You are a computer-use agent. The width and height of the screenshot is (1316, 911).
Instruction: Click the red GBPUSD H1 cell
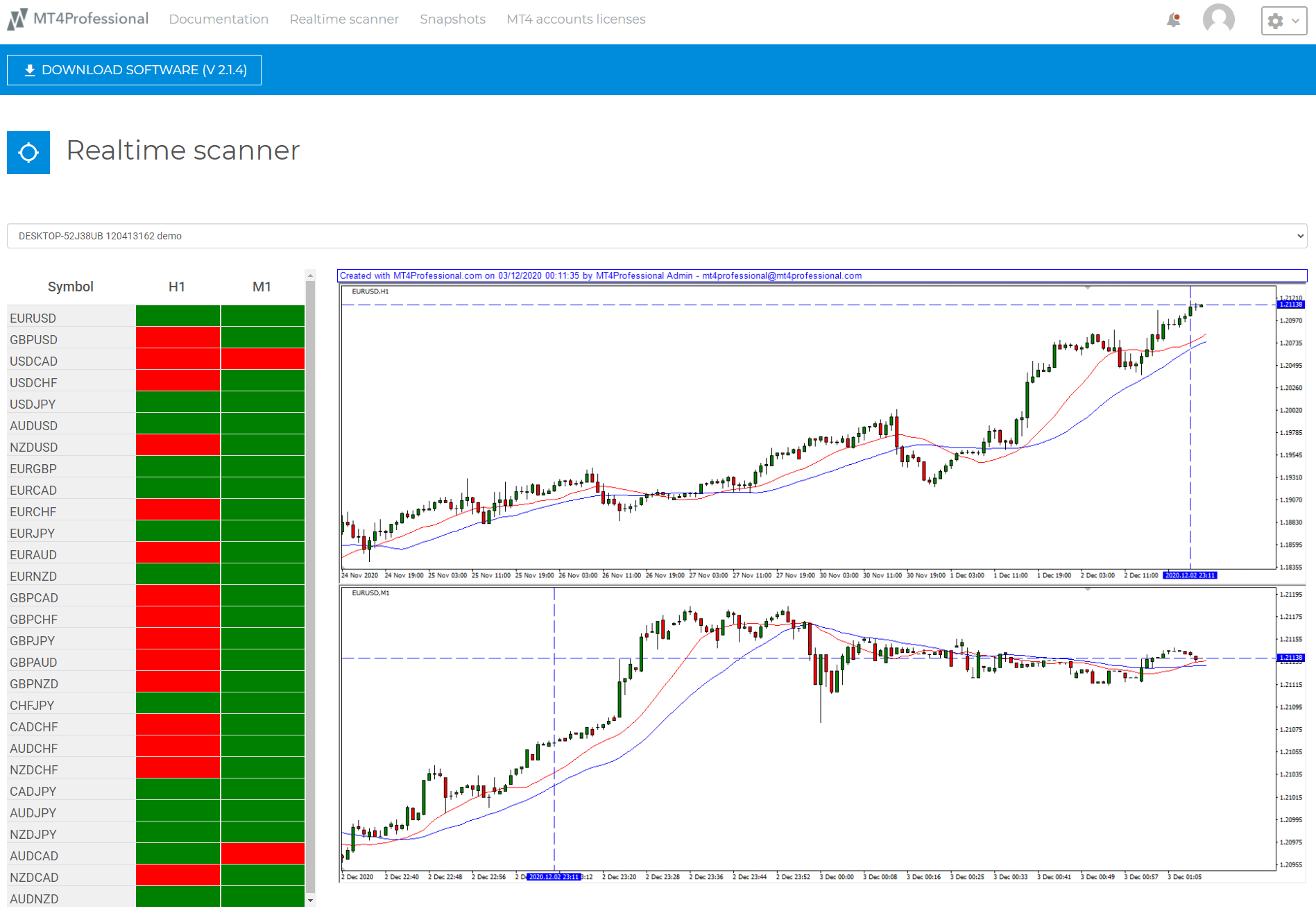click(x=178, y=337)
